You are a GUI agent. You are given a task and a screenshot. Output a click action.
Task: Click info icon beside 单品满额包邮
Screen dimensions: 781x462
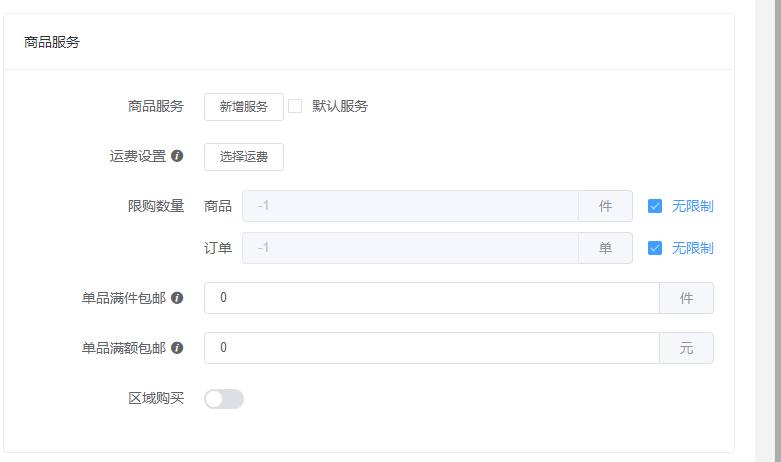point(177,348)
